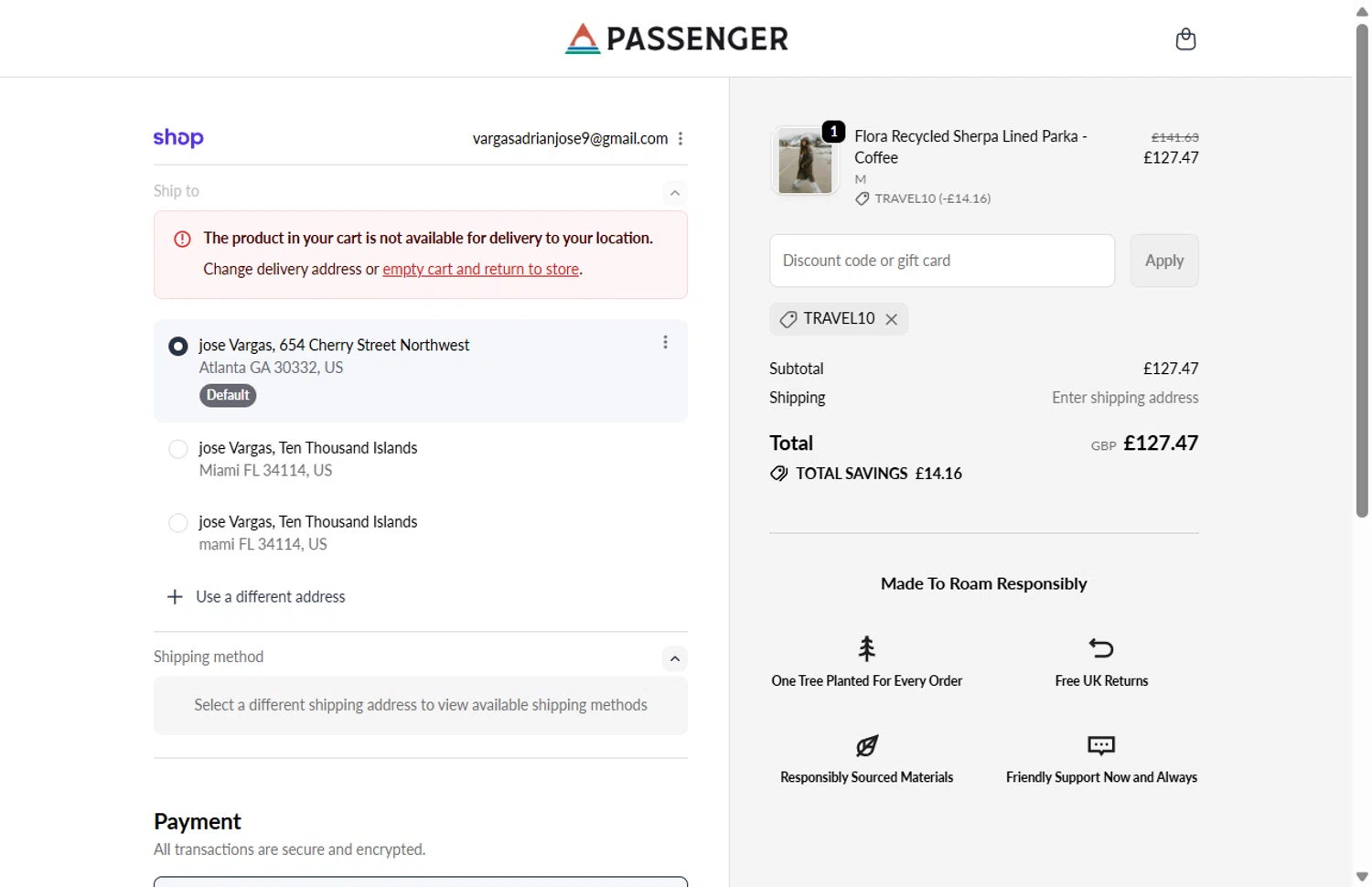Collapse the Shipping method section
The height and width of the screenshot is (887, 1372).
point(674,658)
